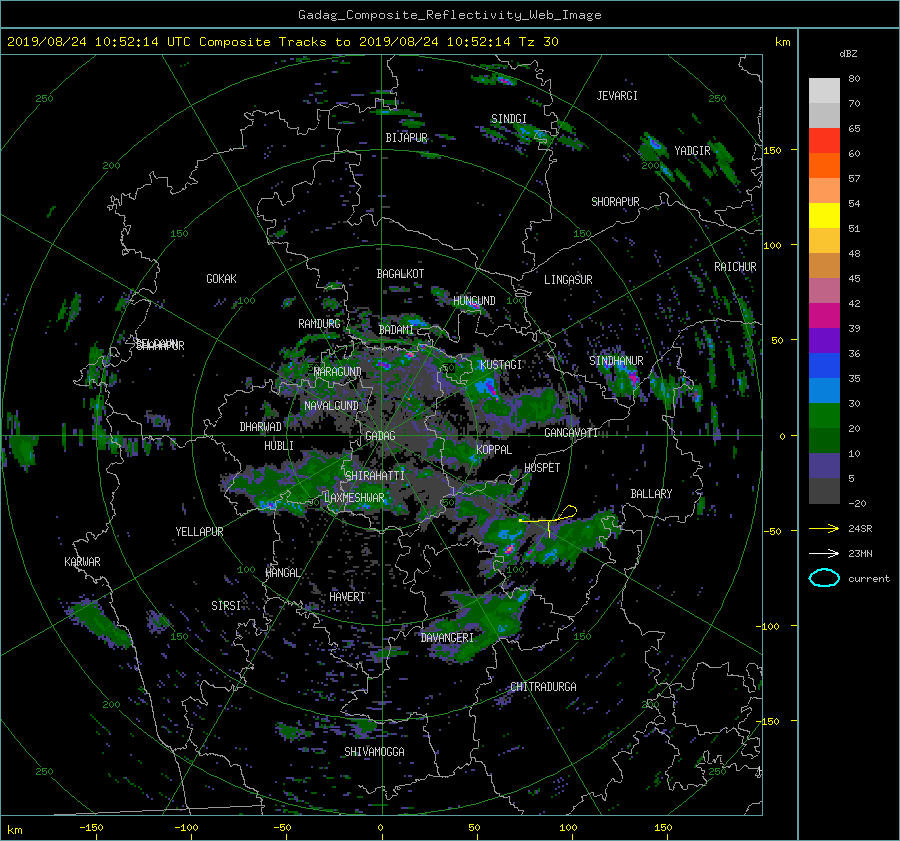This screenshot has height=841, width=900.
Task: Select the CHITRADURGA city label
Action: (543, 687)
